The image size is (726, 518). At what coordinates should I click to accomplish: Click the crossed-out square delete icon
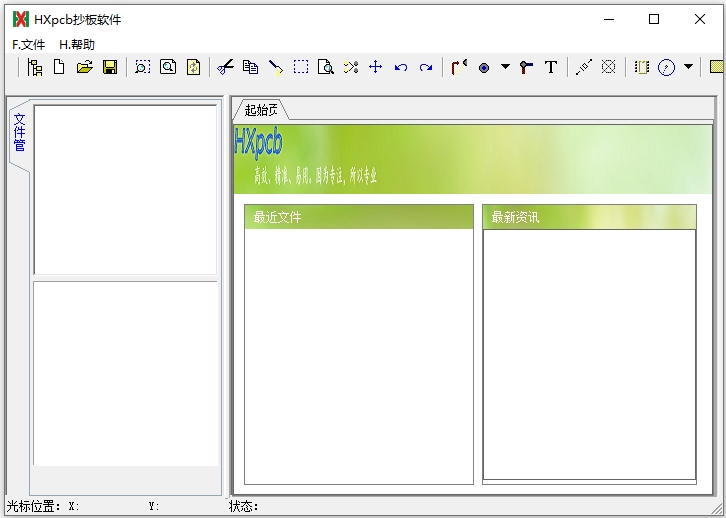[x=608, y=67]
